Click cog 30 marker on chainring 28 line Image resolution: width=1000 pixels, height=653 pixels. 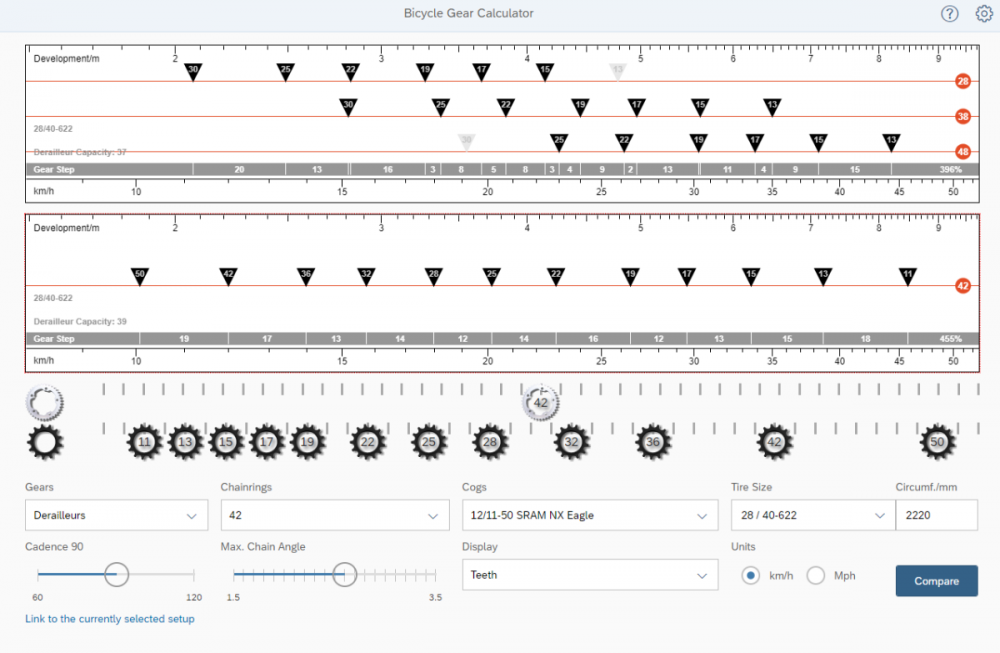pyautogui.click(x=193, y=71)
